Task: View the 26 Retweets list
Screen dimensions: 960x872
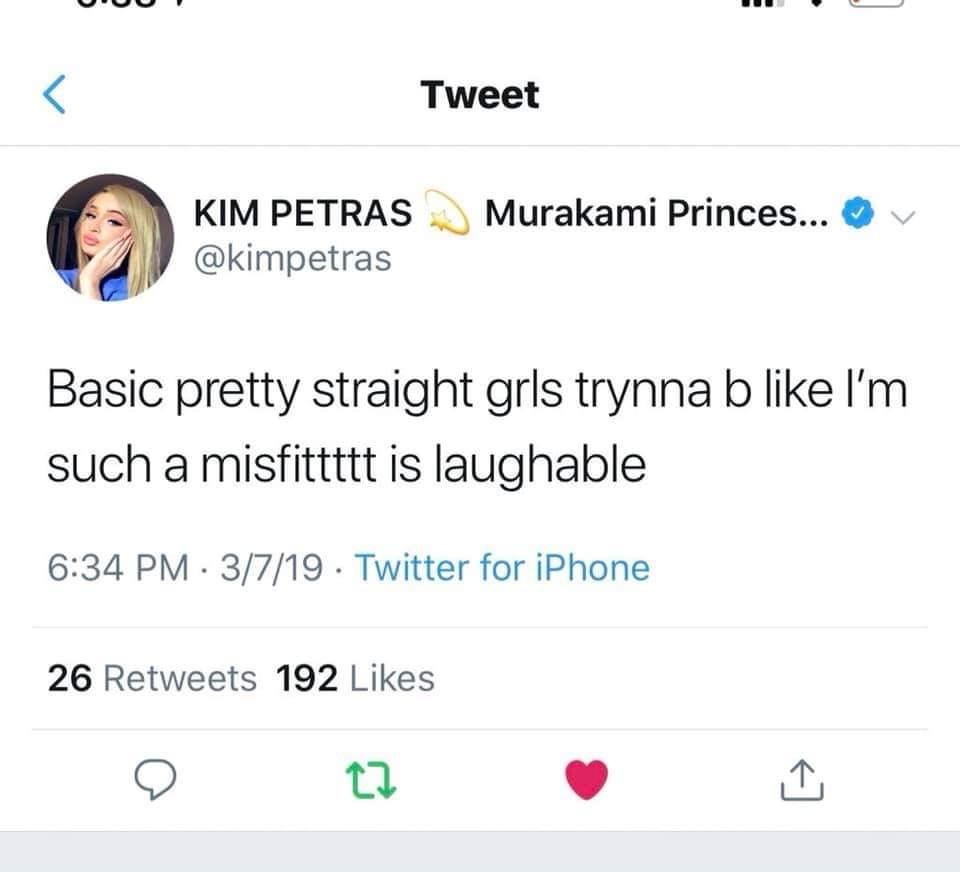Action: click(152, 678)
